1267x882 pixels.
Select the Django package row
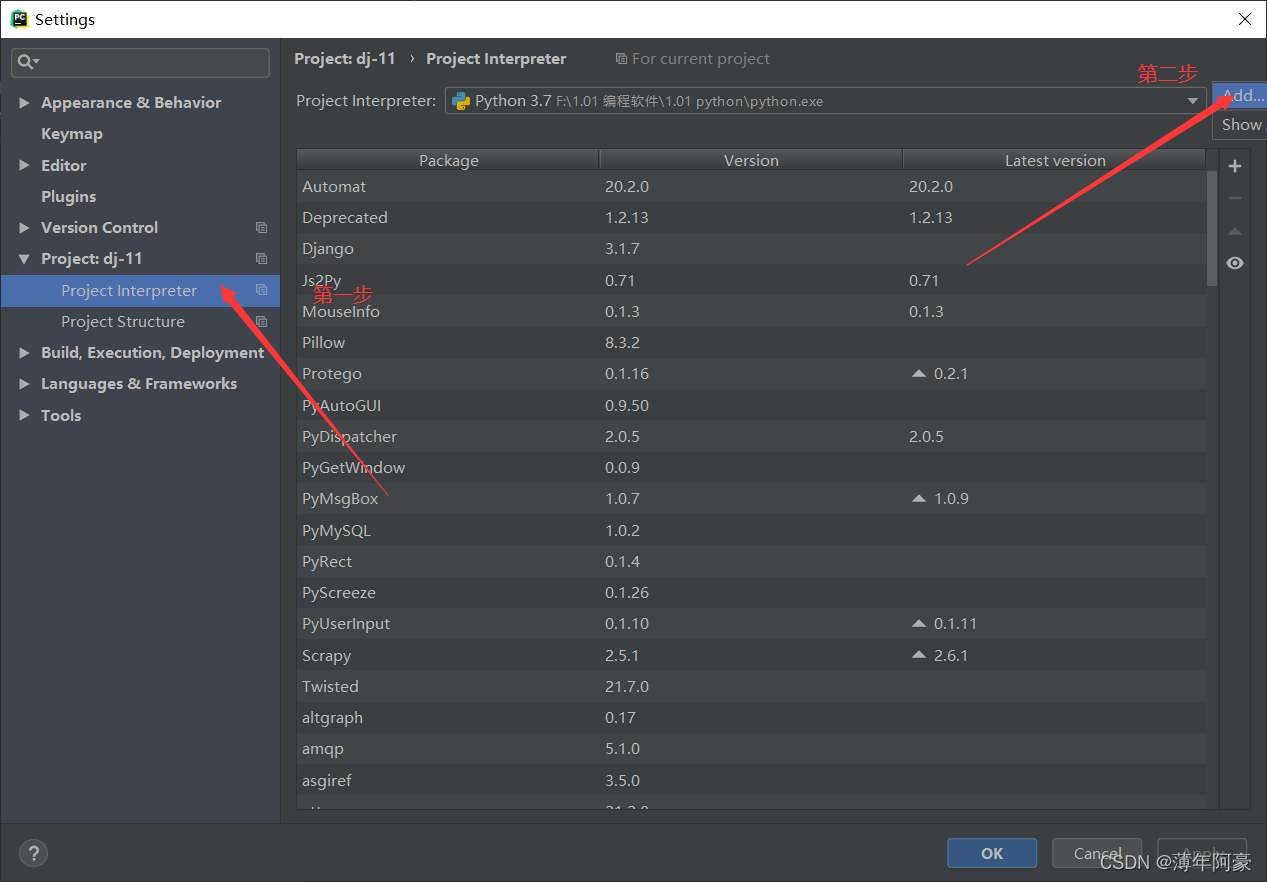(x=751, y=249)
